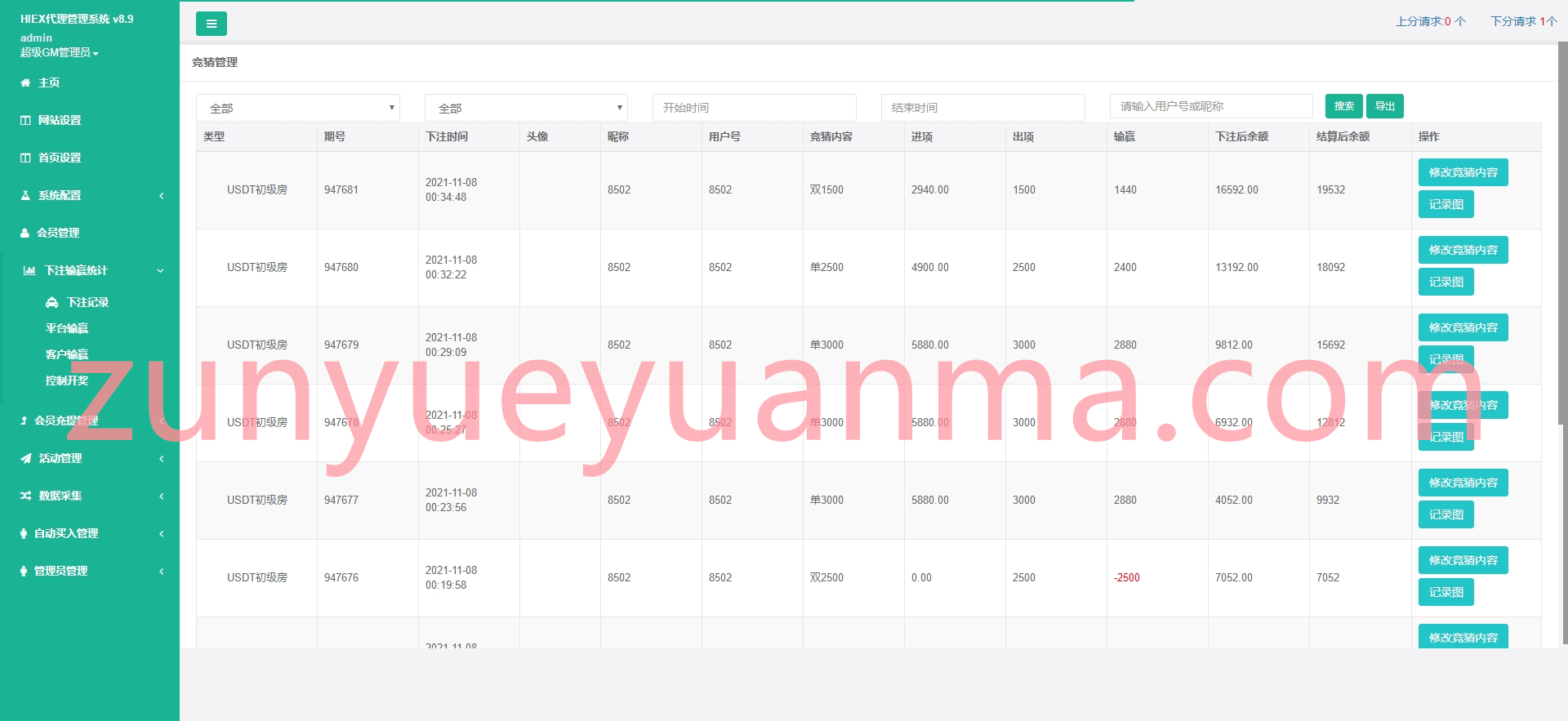The image size is (1568, 721).
Task: Click 记录图 for period 947677
Action: [1445, 514]
